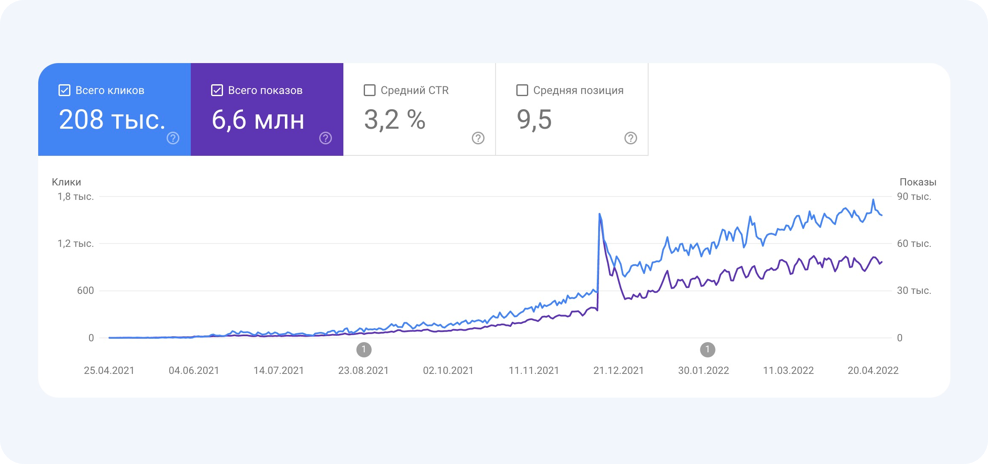Click the Показы axis title

tap(917, 182)
